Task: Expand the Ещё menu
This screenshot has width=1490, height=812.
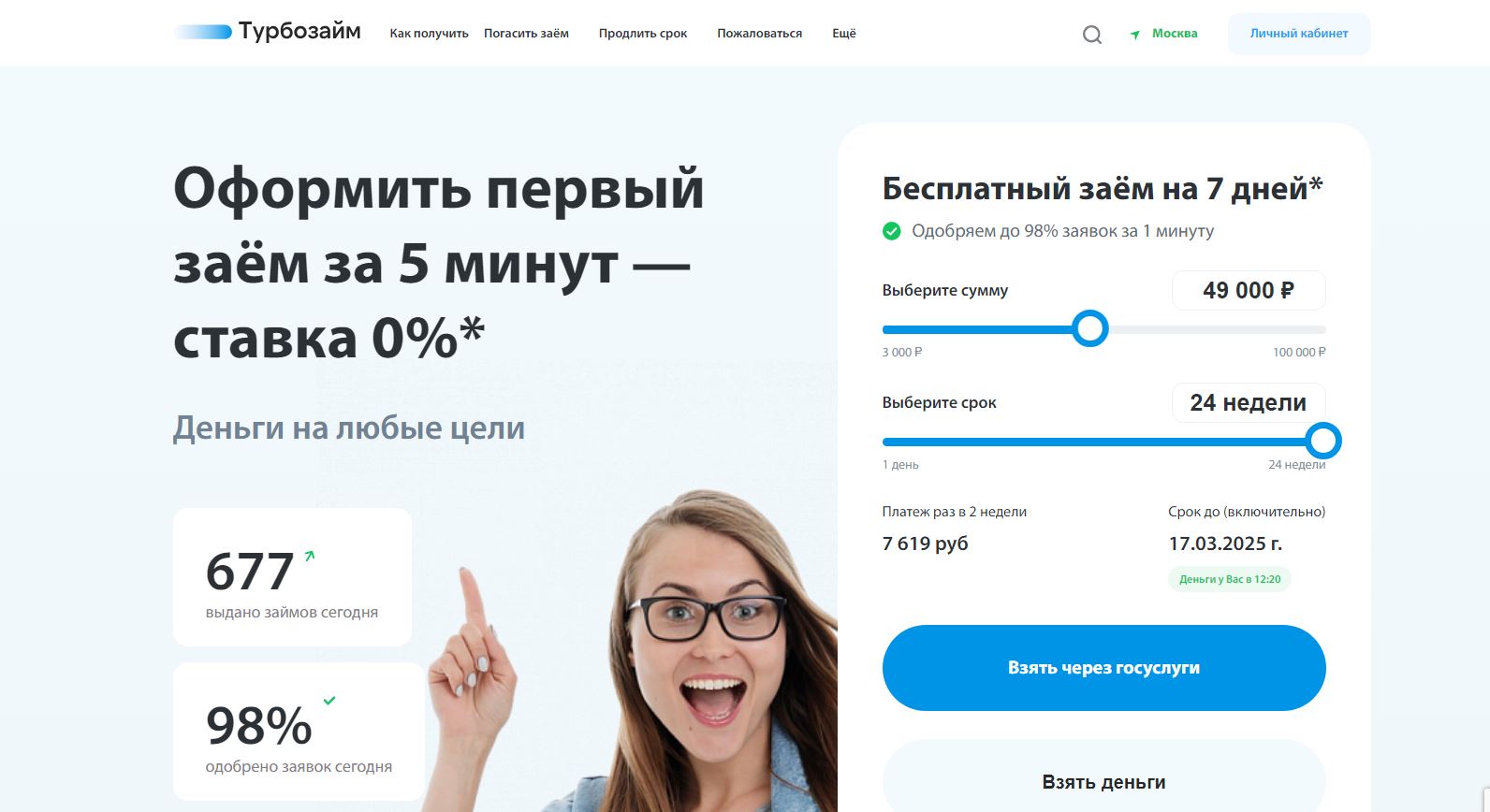Action: 844,34
